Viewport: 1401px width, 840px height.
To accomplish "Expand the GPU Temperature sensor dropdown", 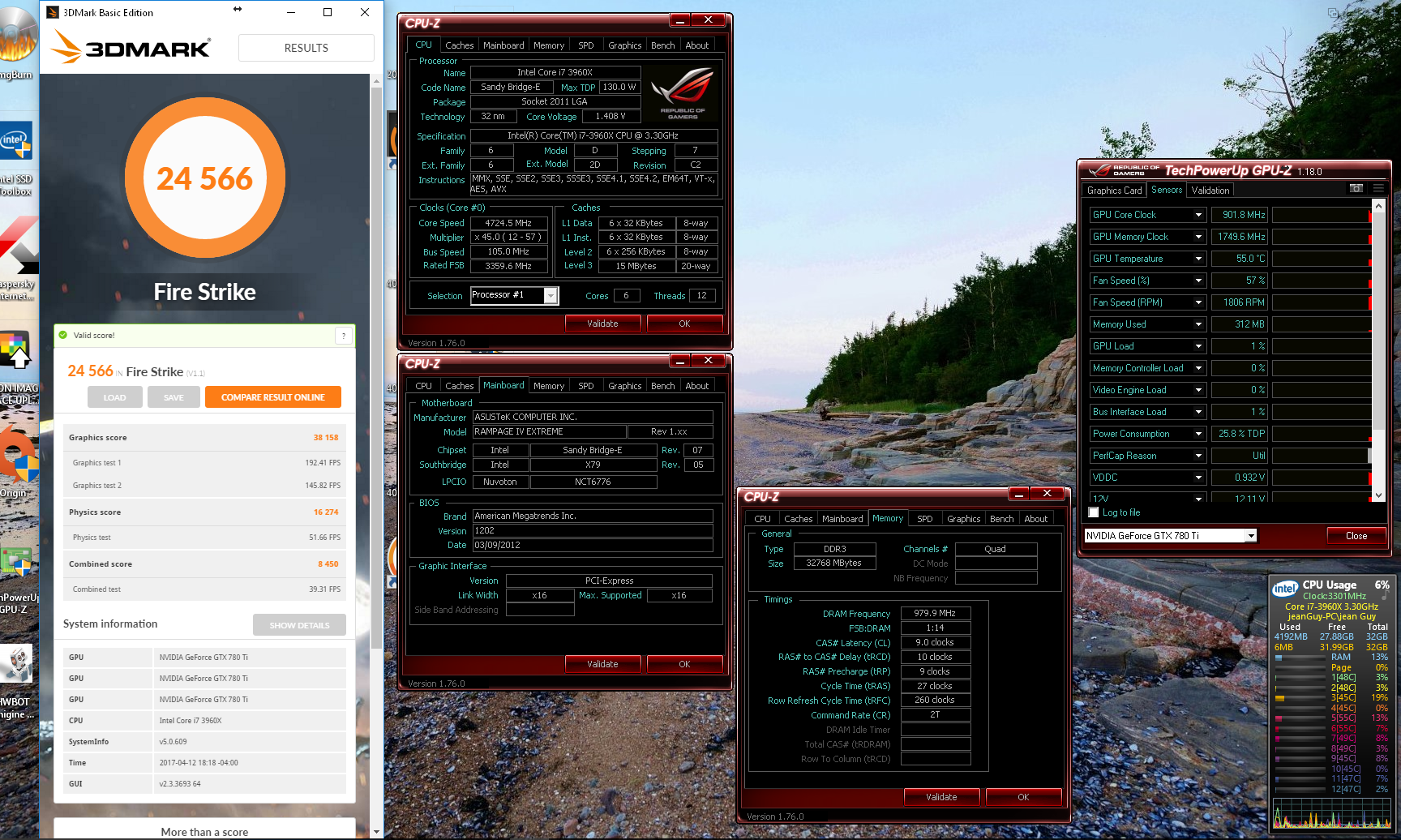I will [1198, 259].
